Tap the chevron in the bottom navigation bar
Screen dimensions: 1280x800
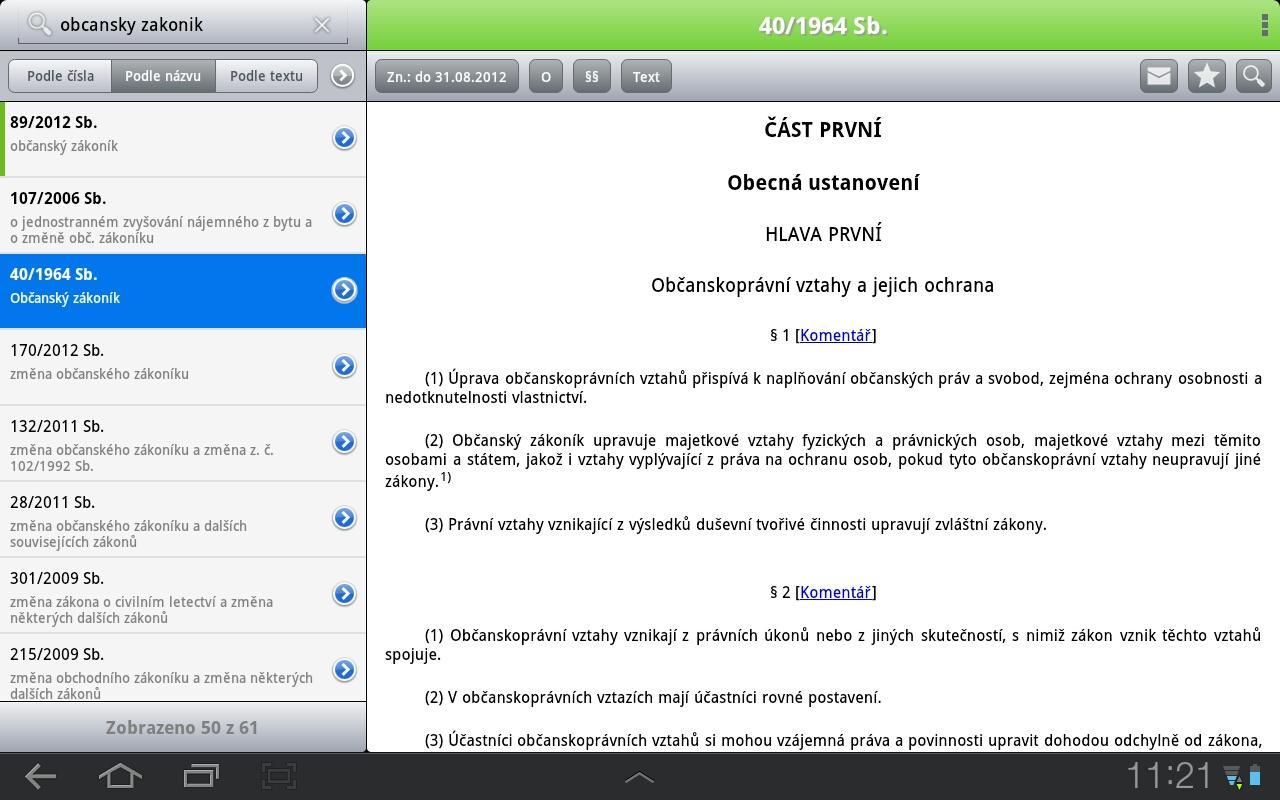[x=639, y=776]
